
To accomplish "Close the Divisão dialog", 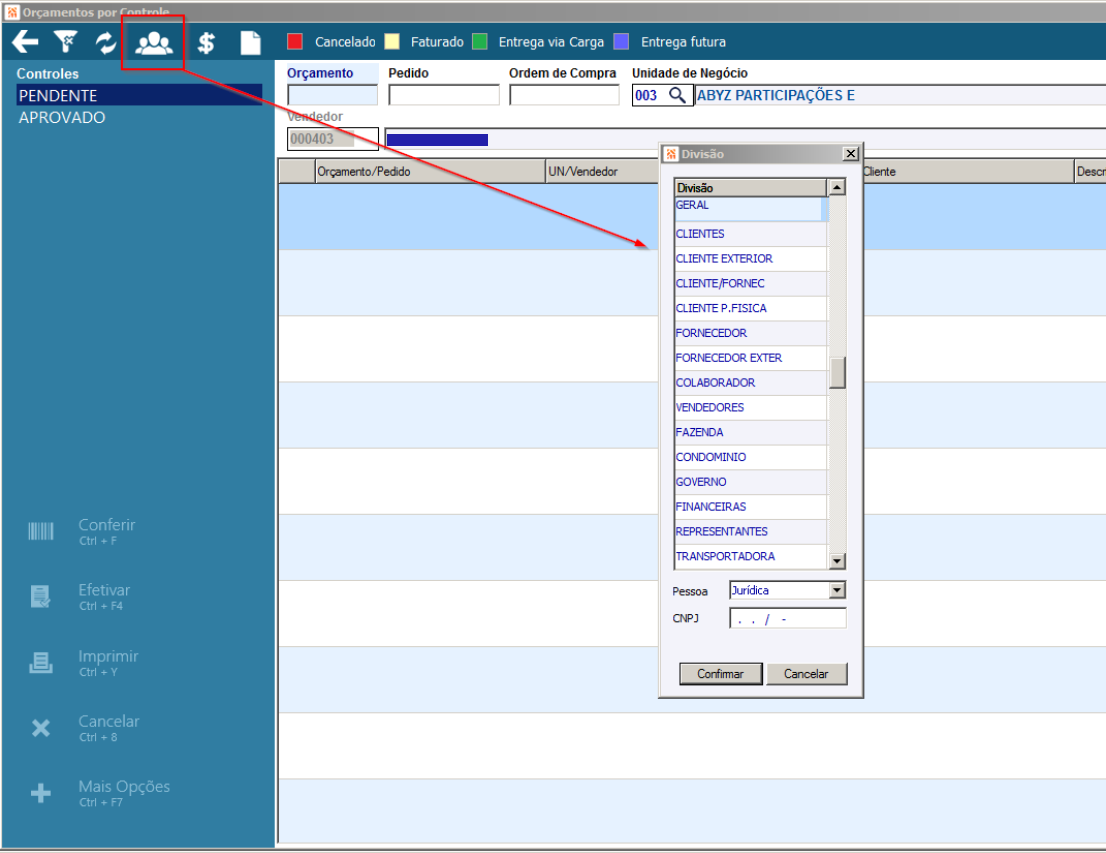I will (x=851, y=154).
